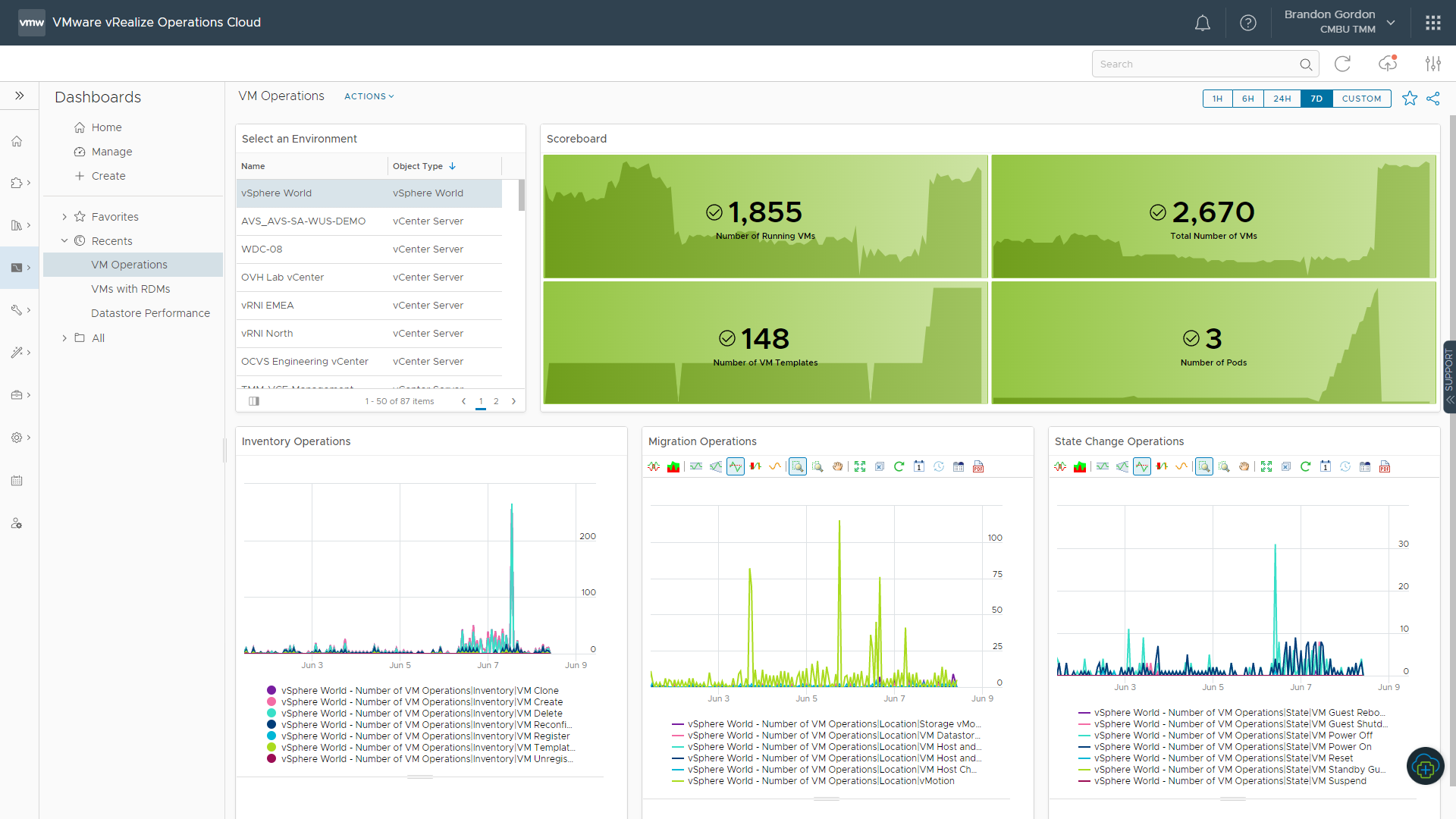
Task: Click PDF export icon in Migration Operations
Action: tap(978, 467)
